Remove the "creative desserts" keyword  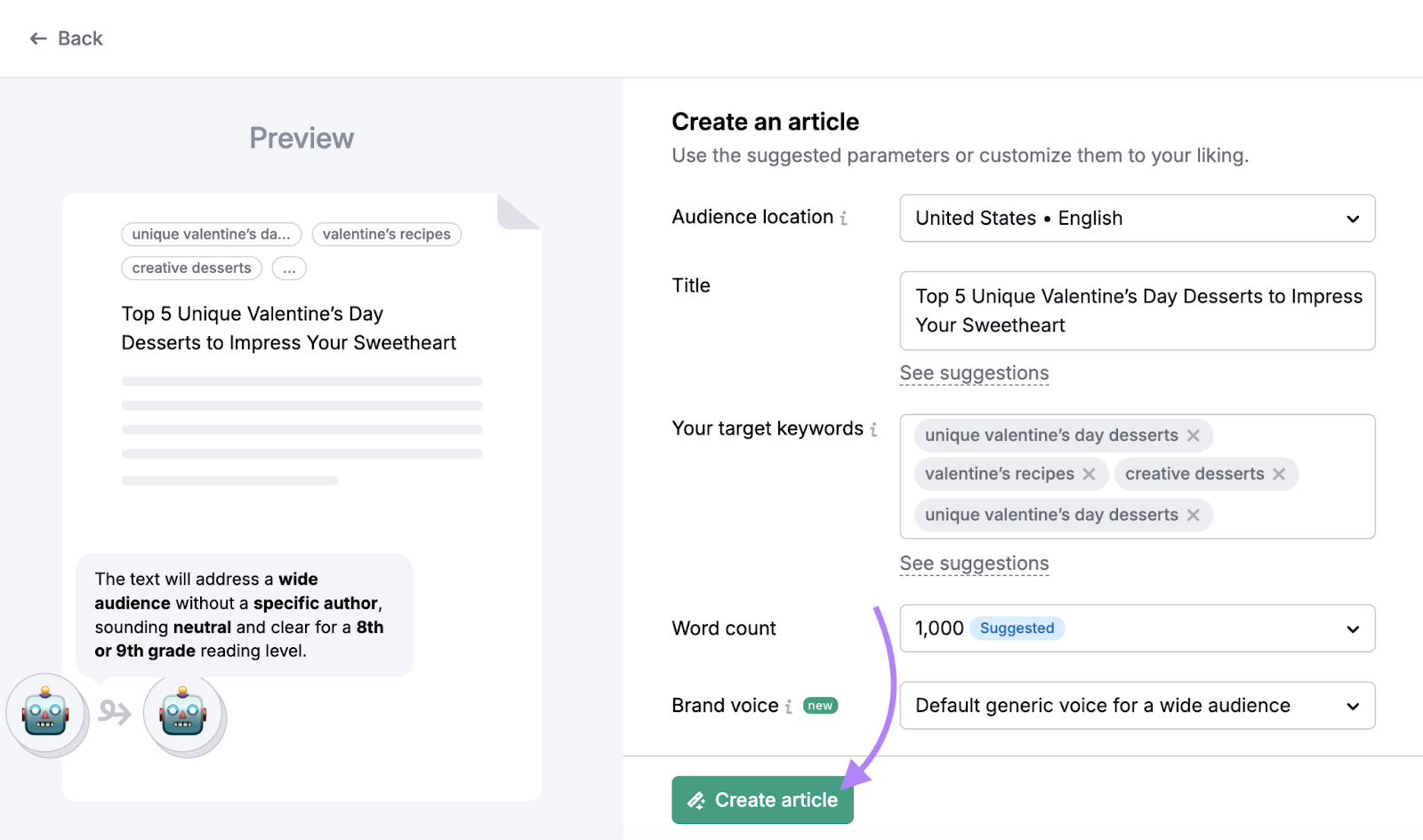[1280, 474]
